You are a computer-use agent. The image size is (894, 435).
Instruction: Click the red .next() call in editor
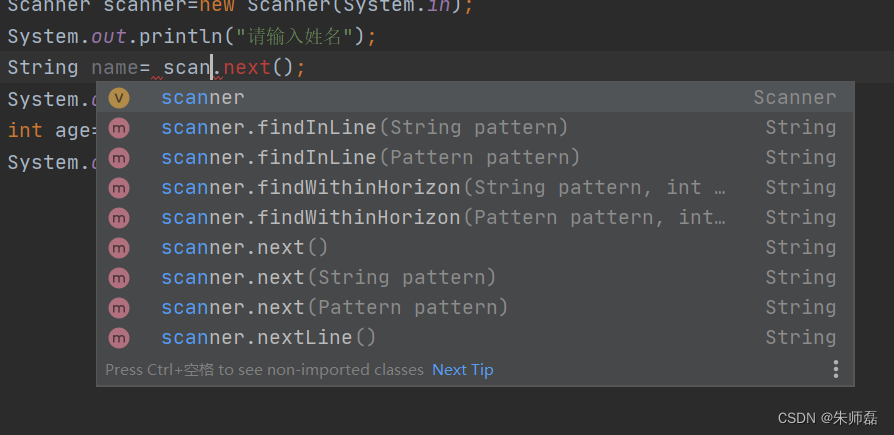coord(253,68)
